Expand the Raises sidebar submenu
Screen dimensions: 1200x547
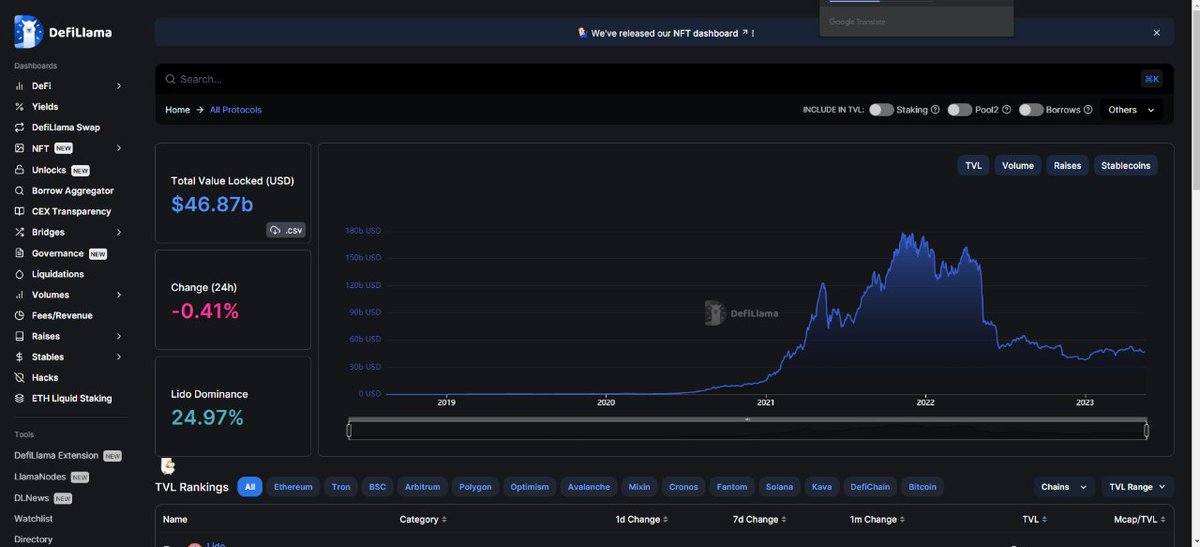(119, 337)
